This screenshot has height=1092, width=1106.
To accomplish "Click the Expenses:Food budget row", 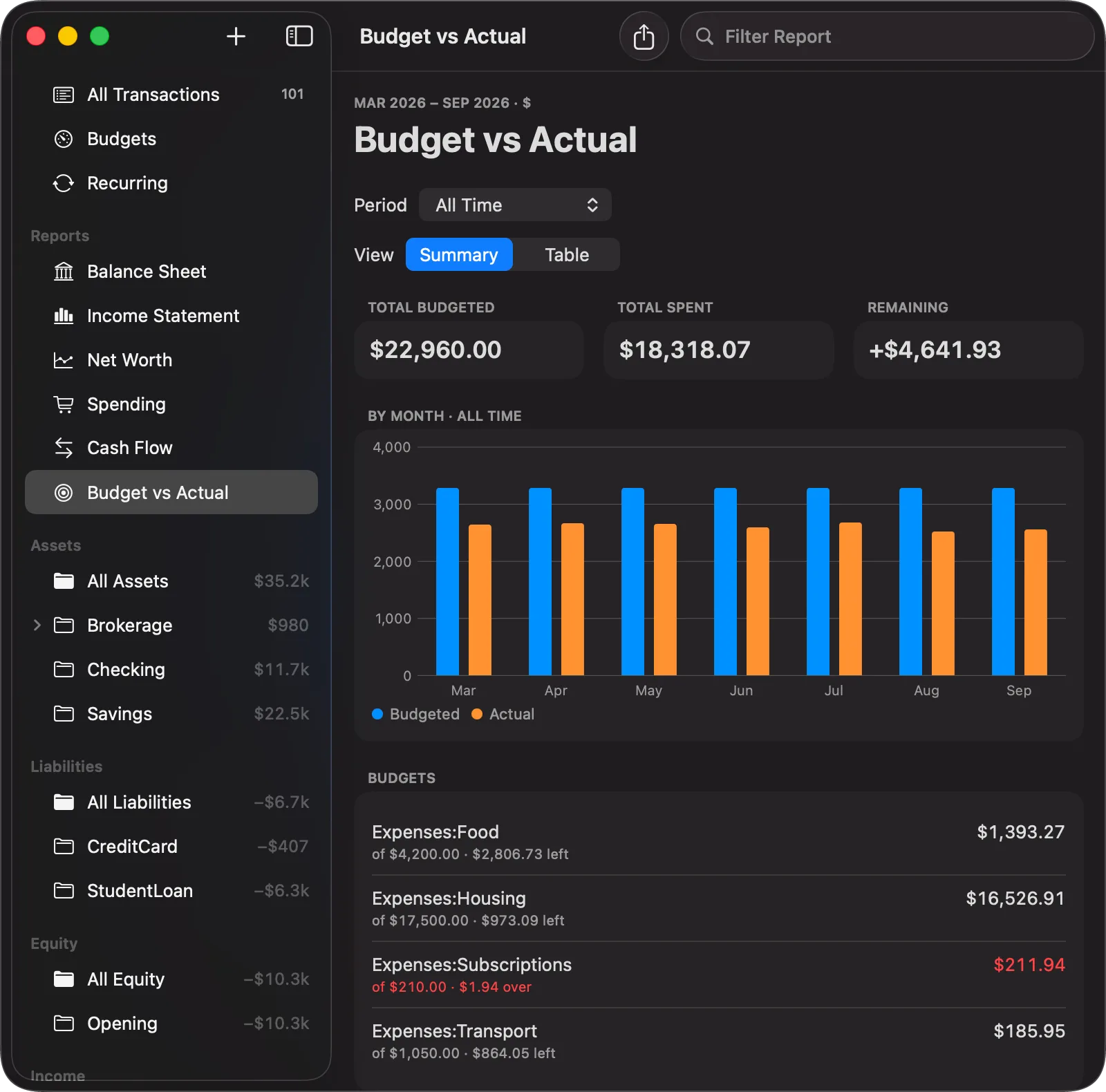I will (718, 842).
